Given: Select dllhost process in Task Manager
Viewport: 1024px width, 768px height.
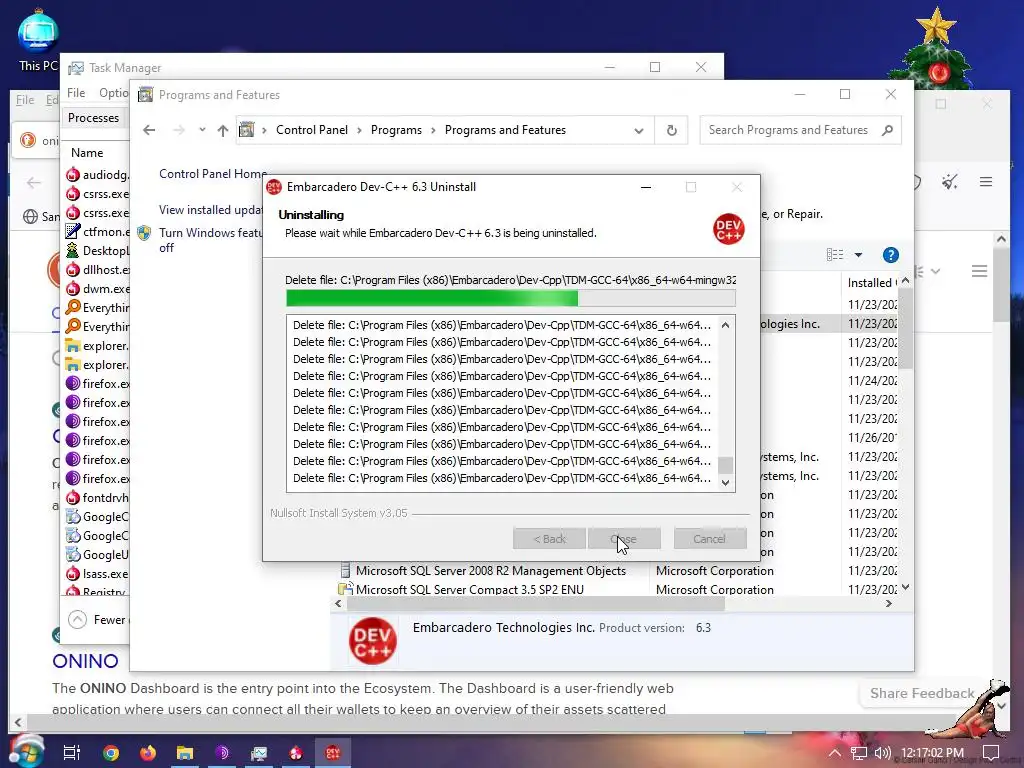Looking at the screenshot, I should tap(97, 270).
